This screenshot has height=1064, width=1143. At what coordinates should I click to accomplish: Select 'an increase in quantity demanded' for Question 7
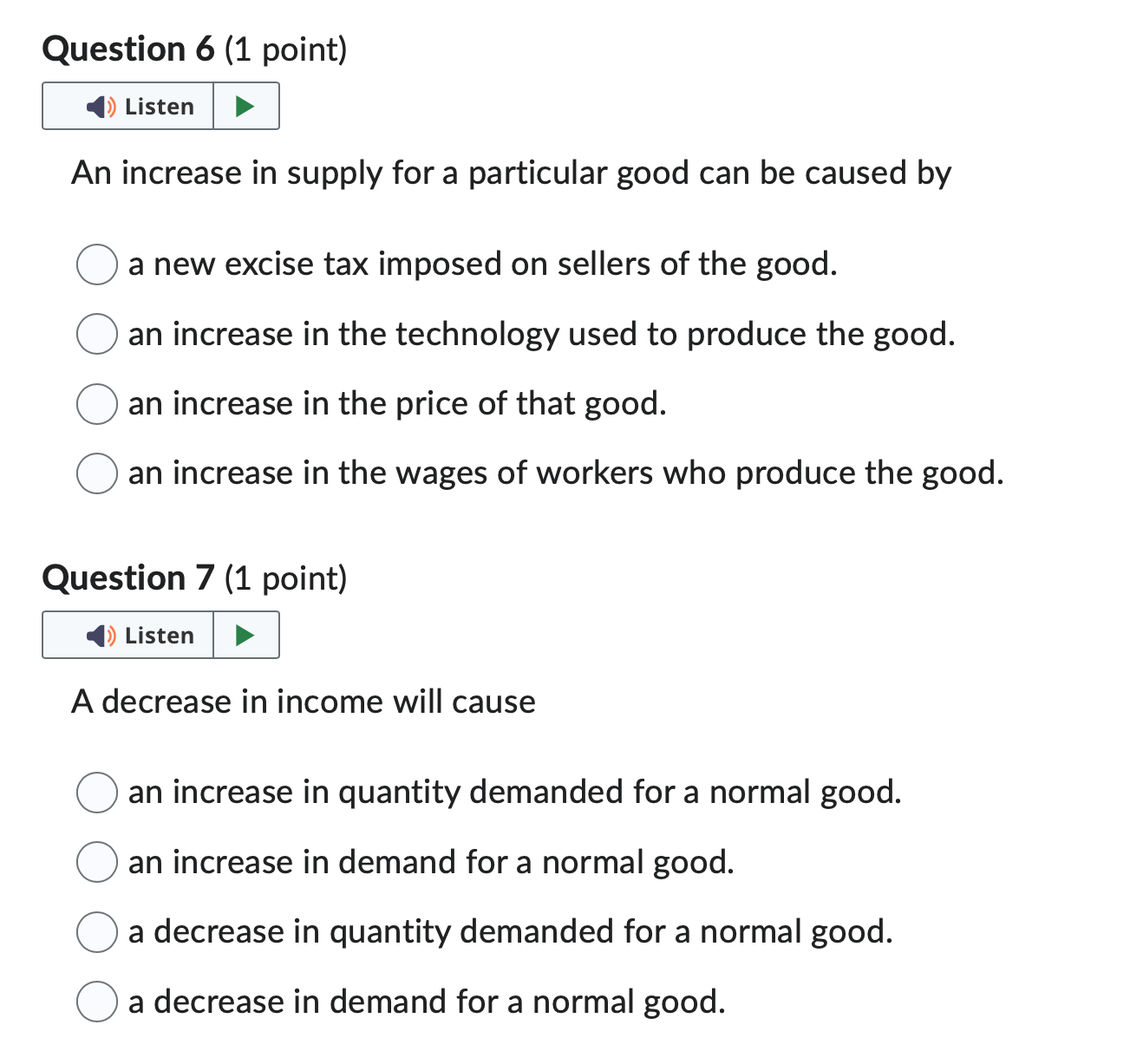coord(96,792)
